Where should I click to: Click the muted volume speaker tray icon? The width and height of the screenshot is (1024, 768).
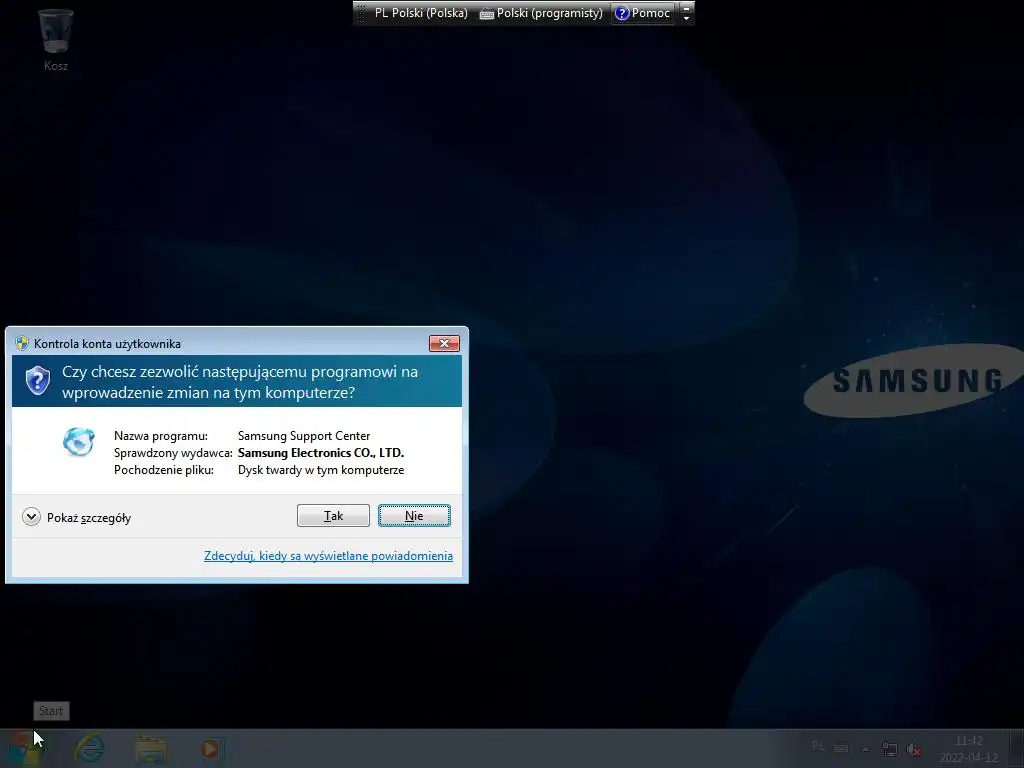click(914, 749)
